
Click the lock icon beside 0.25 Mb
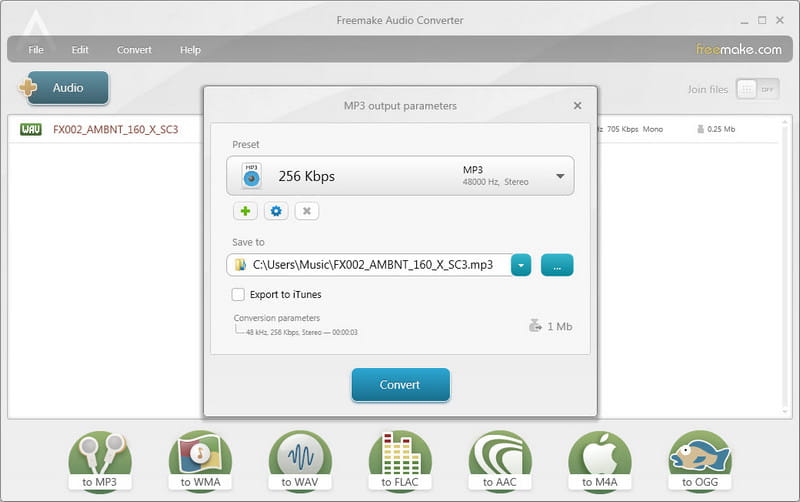coord(701,129)
